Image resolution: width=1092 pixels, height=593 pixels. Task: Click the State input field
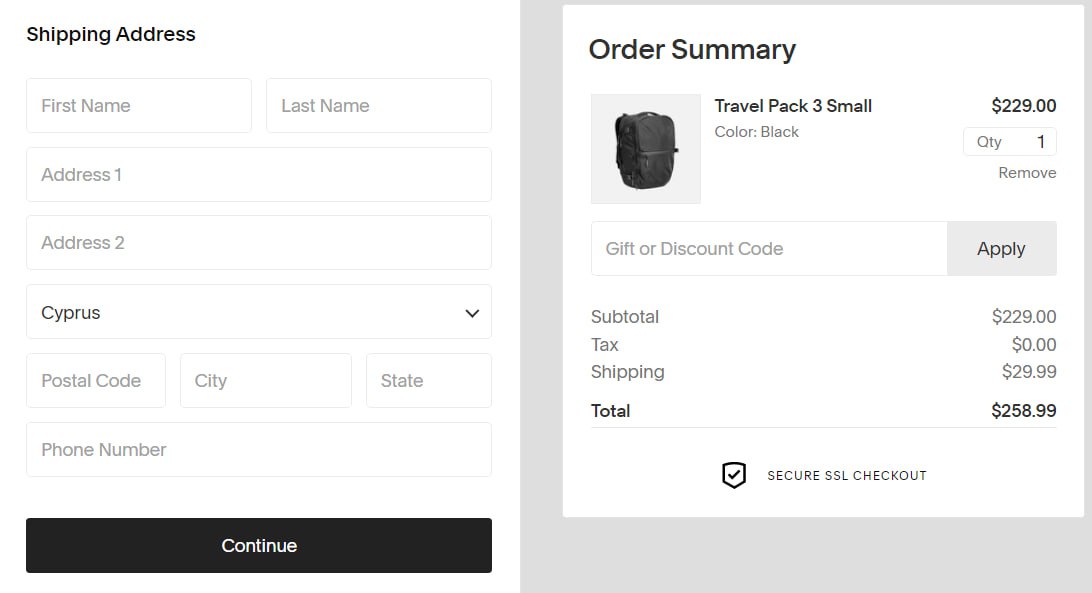428,381
